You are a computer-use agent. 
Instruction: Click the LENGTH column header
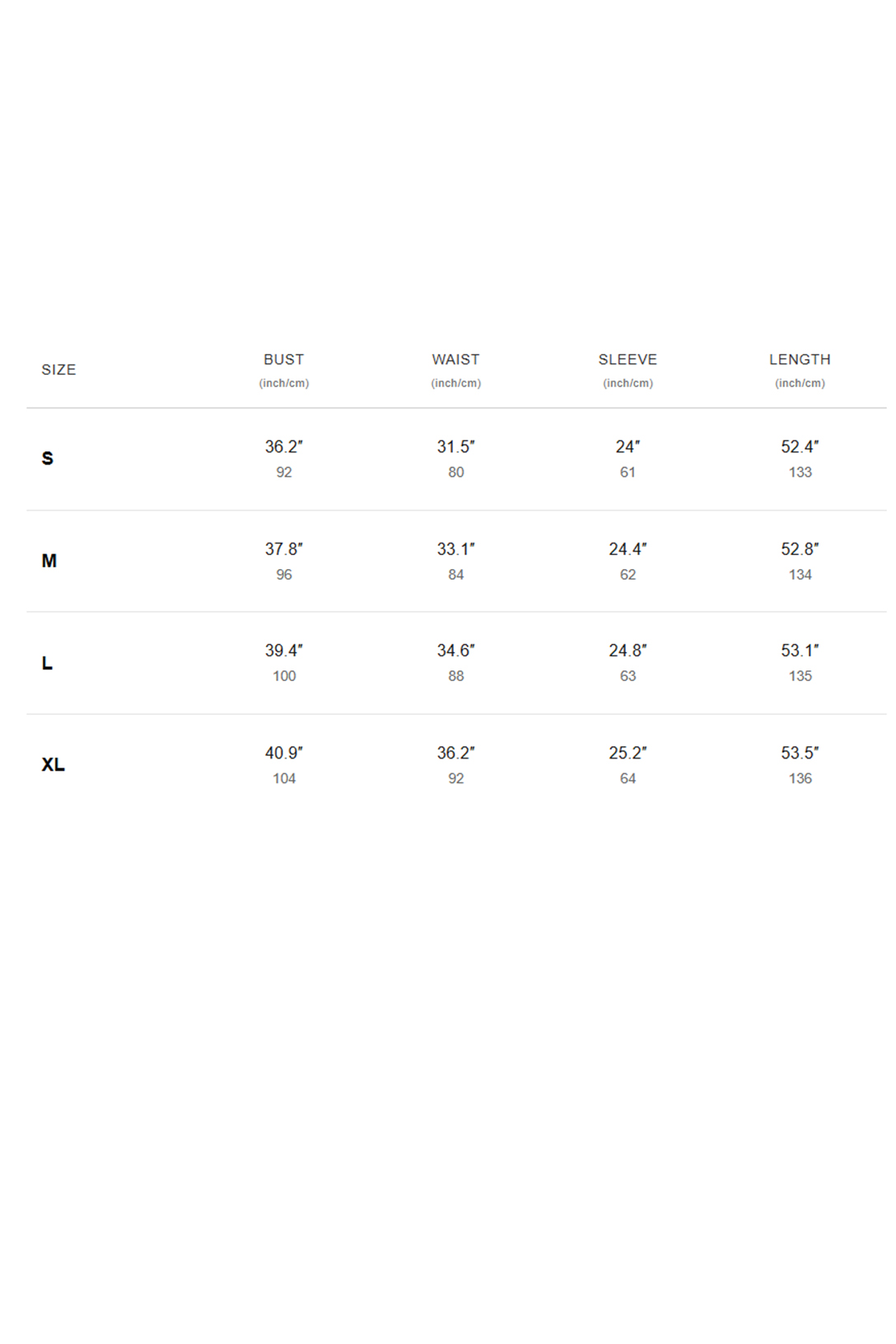coord(800,360)
